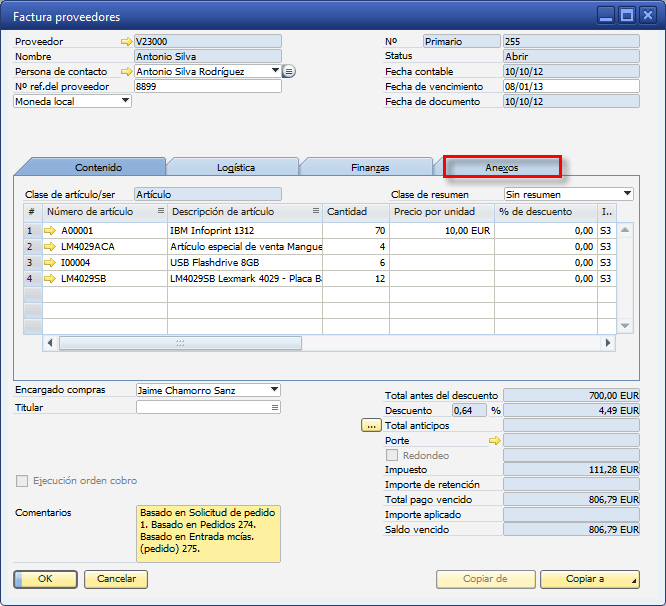The image size is (666, 606).
Task: Click the link arrow next to Proveedor V23000
Action: click(125, 42)
